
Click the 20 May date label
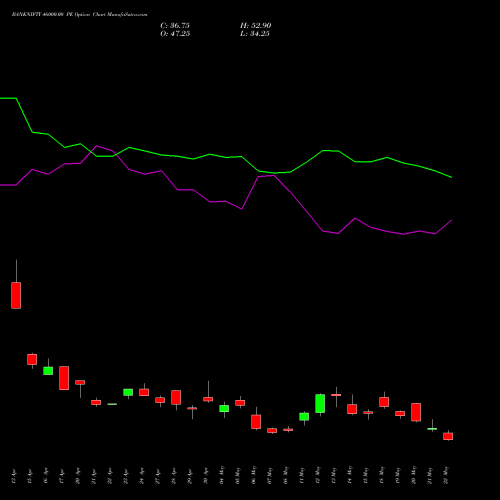414,475
